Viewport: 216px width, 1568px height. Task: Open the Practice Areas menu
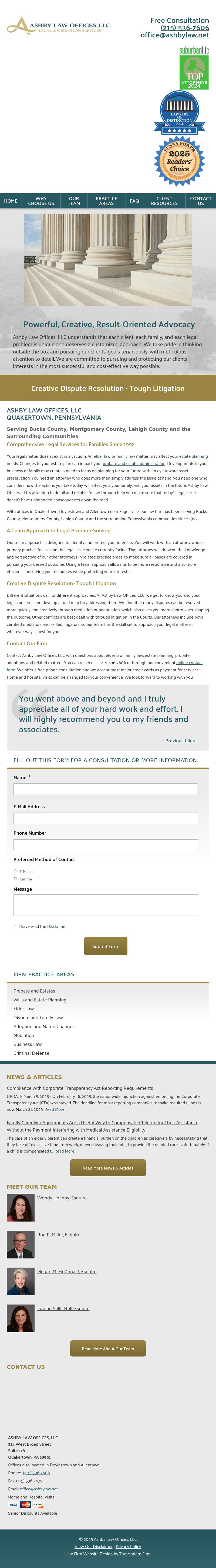tap(106, 201)
